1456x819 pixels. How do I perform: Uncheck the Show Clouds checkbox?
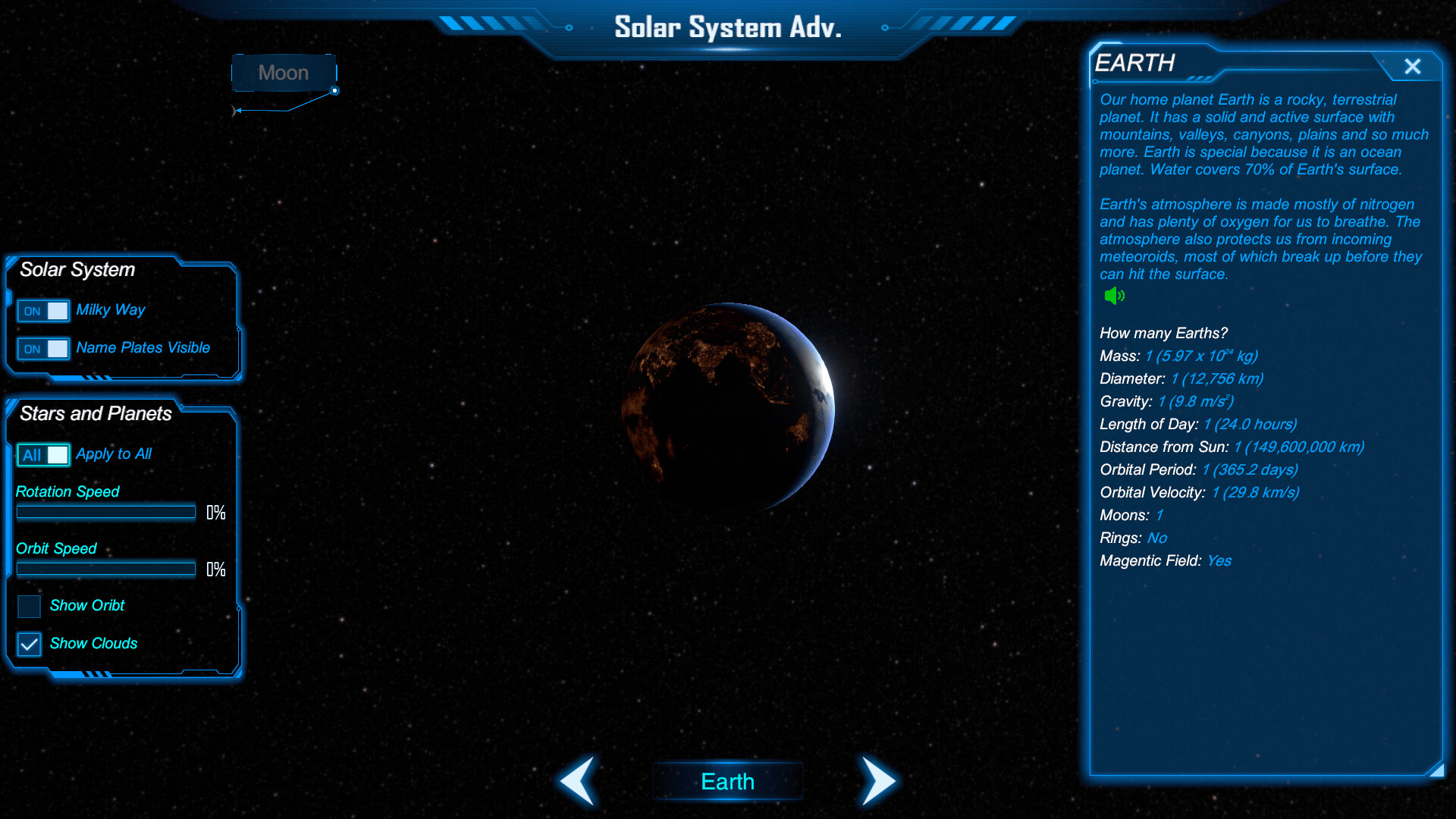[29, 644]
